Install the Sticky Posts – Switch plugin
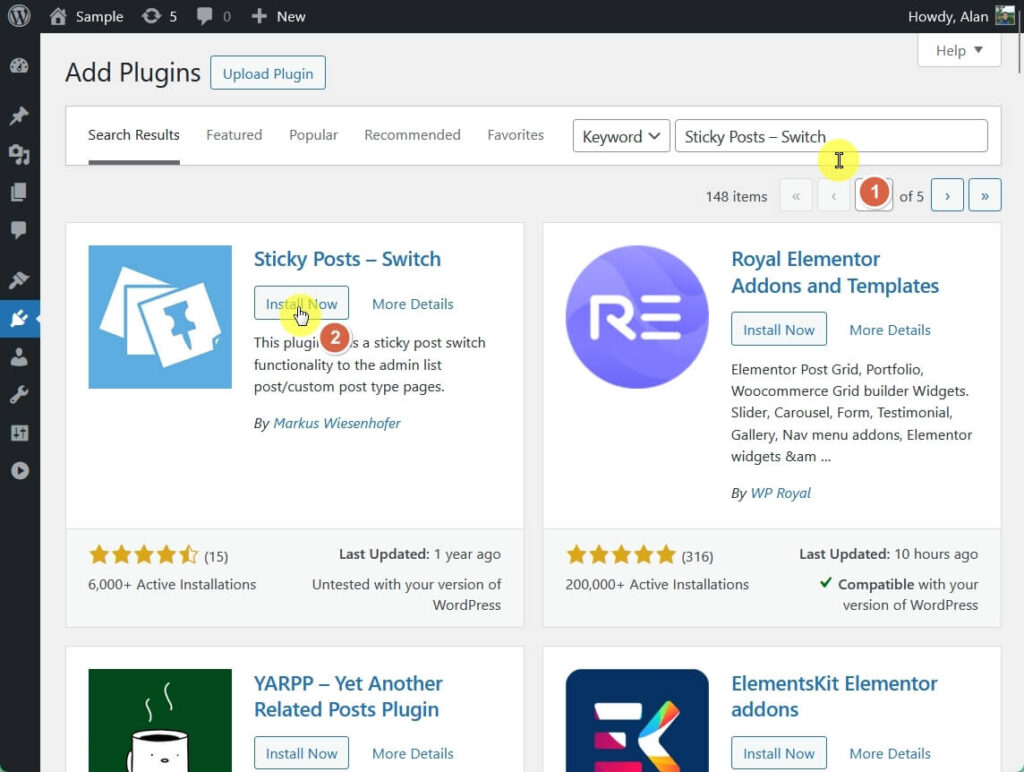The height and width of the screenshot is (772, 1024). (301, 303)
